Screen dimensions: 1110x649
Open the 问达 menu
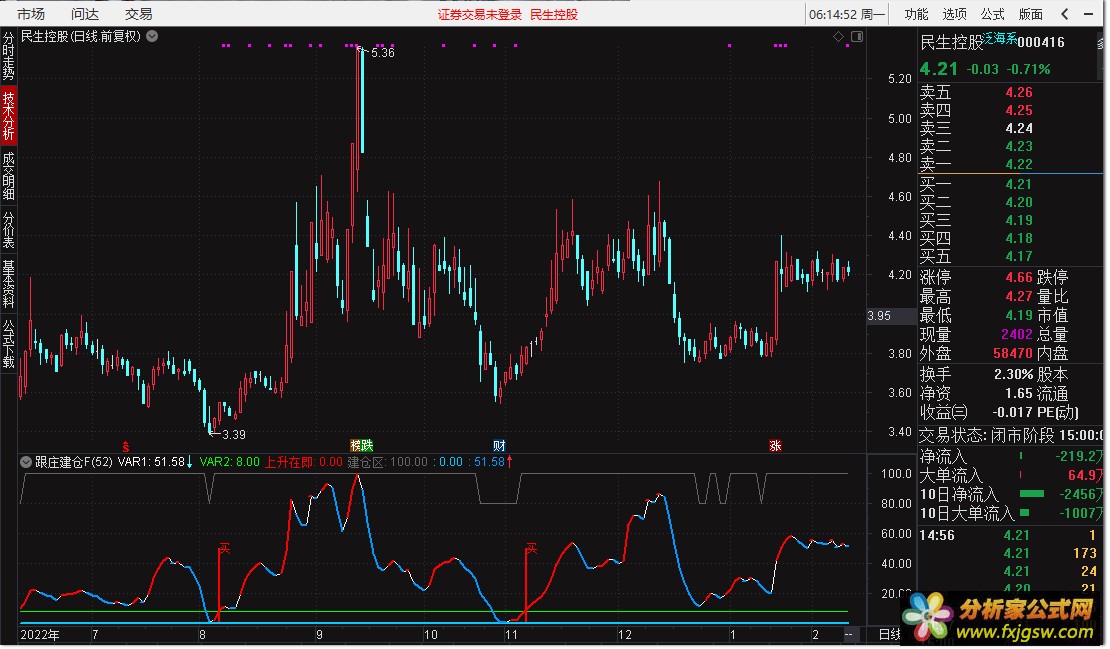tap(85, 13)
